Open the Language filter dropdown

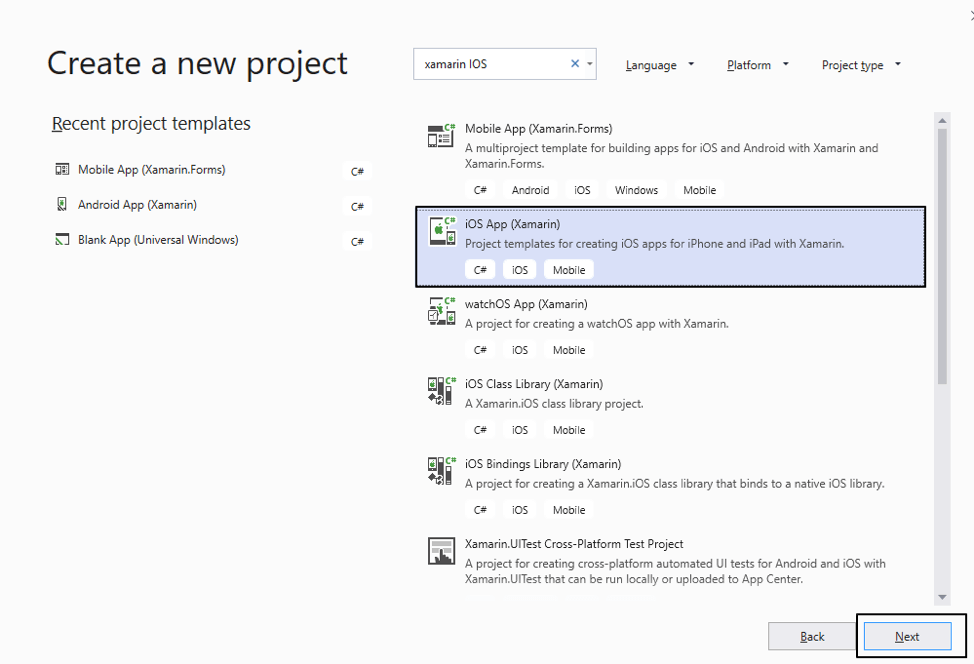point(659,64)
